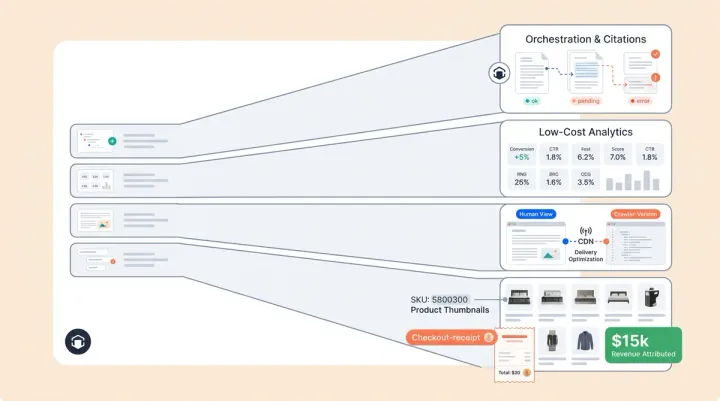The image size is (720, 401).
Task: Click the CDN label text
Action: coord(585,241)
